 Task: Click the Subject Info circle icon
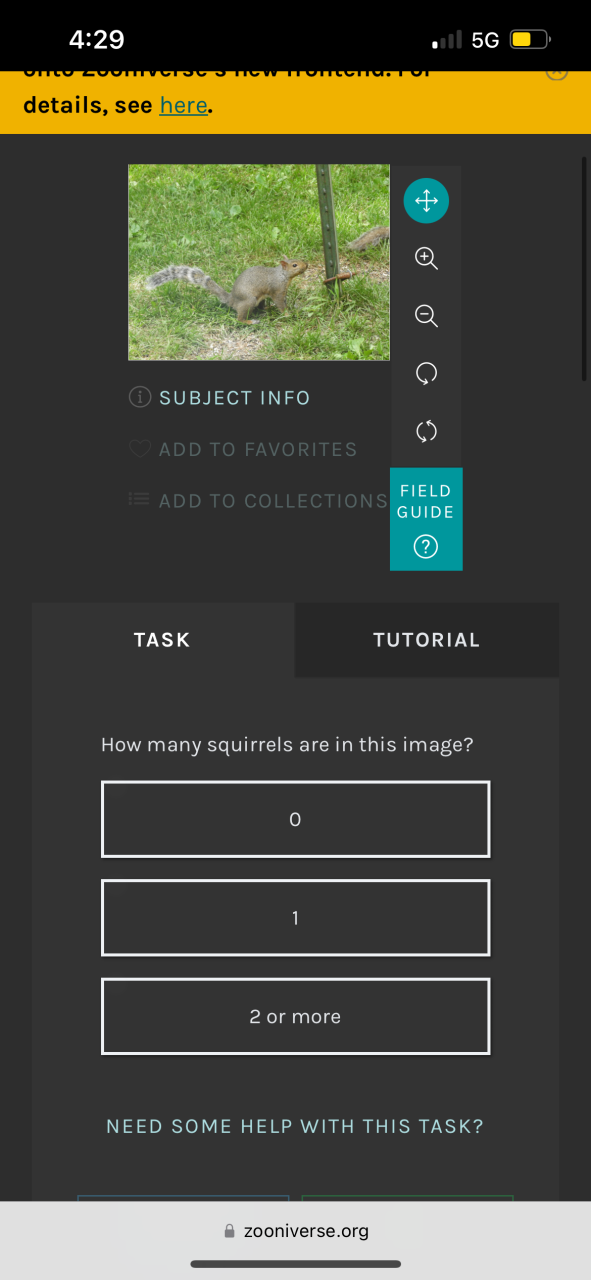[140, 398]
